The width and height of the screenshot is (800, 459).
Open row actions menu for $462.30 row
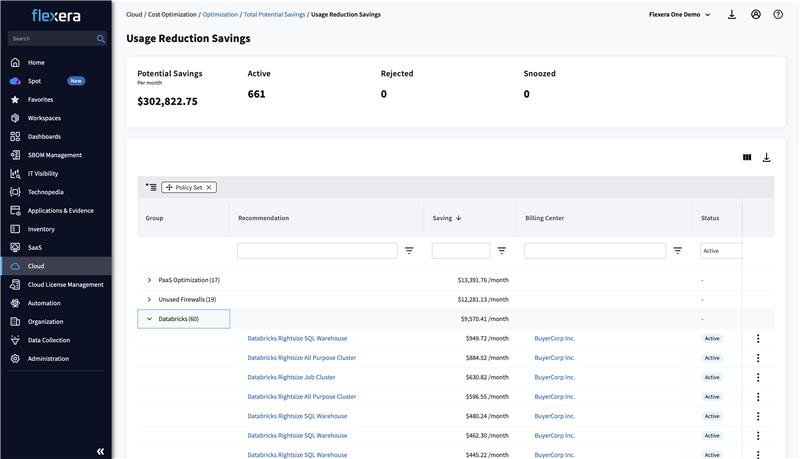pyautogui.click(x=758, y=436)
